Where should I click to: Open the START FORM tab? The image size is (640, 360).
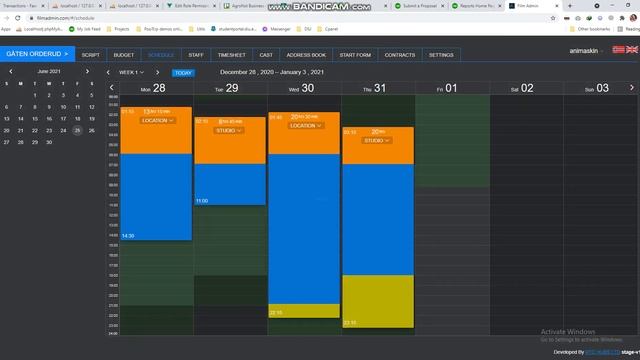[355, 55]
